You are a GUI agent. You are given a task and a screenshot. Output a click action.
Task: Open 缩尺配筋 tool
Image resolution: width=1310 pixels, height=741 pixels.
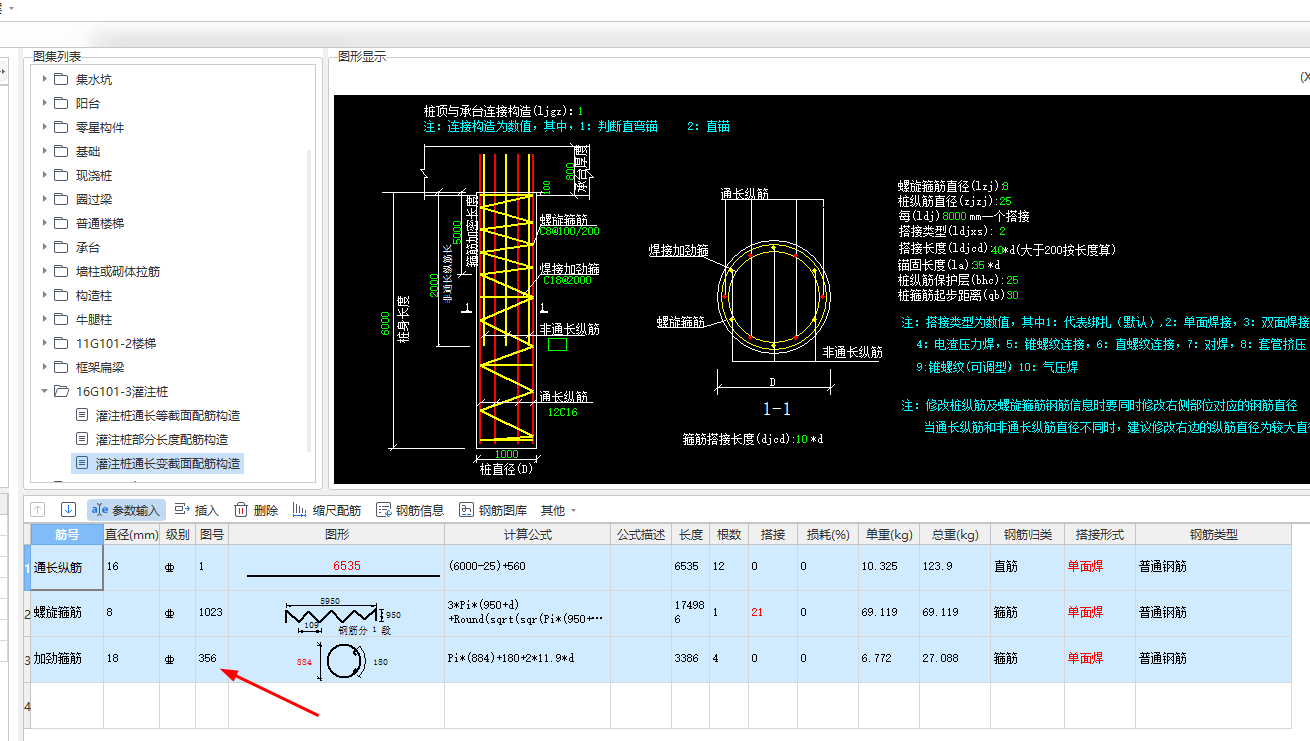327,510
